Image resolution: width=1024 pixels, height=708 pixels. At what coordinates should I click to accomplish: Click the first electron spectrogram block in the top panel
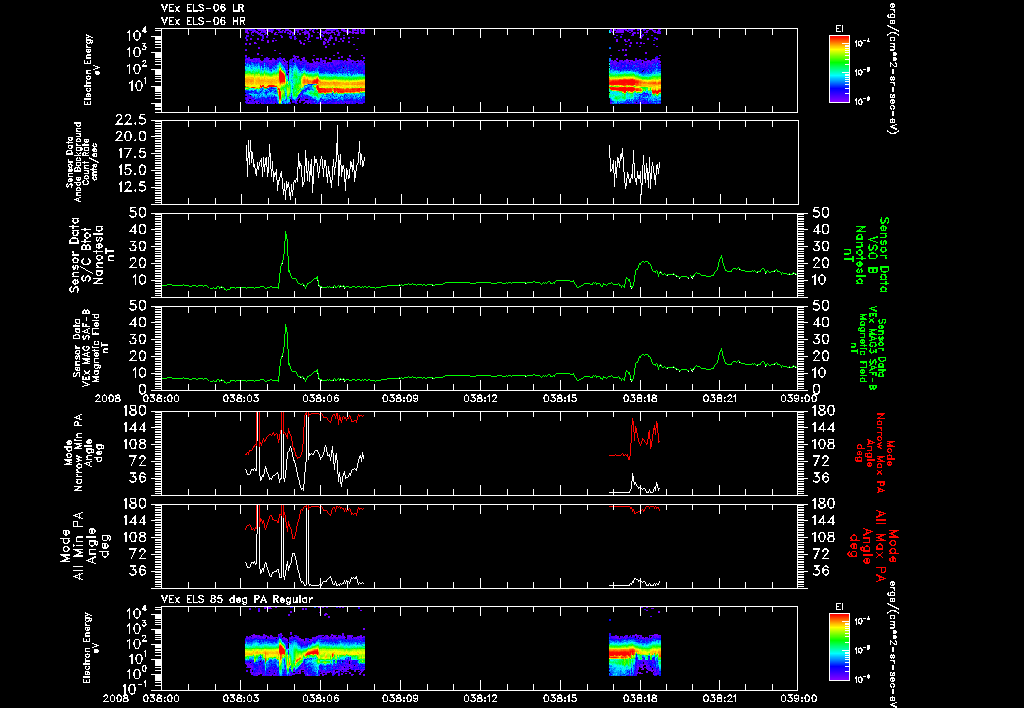pos(304,67)
